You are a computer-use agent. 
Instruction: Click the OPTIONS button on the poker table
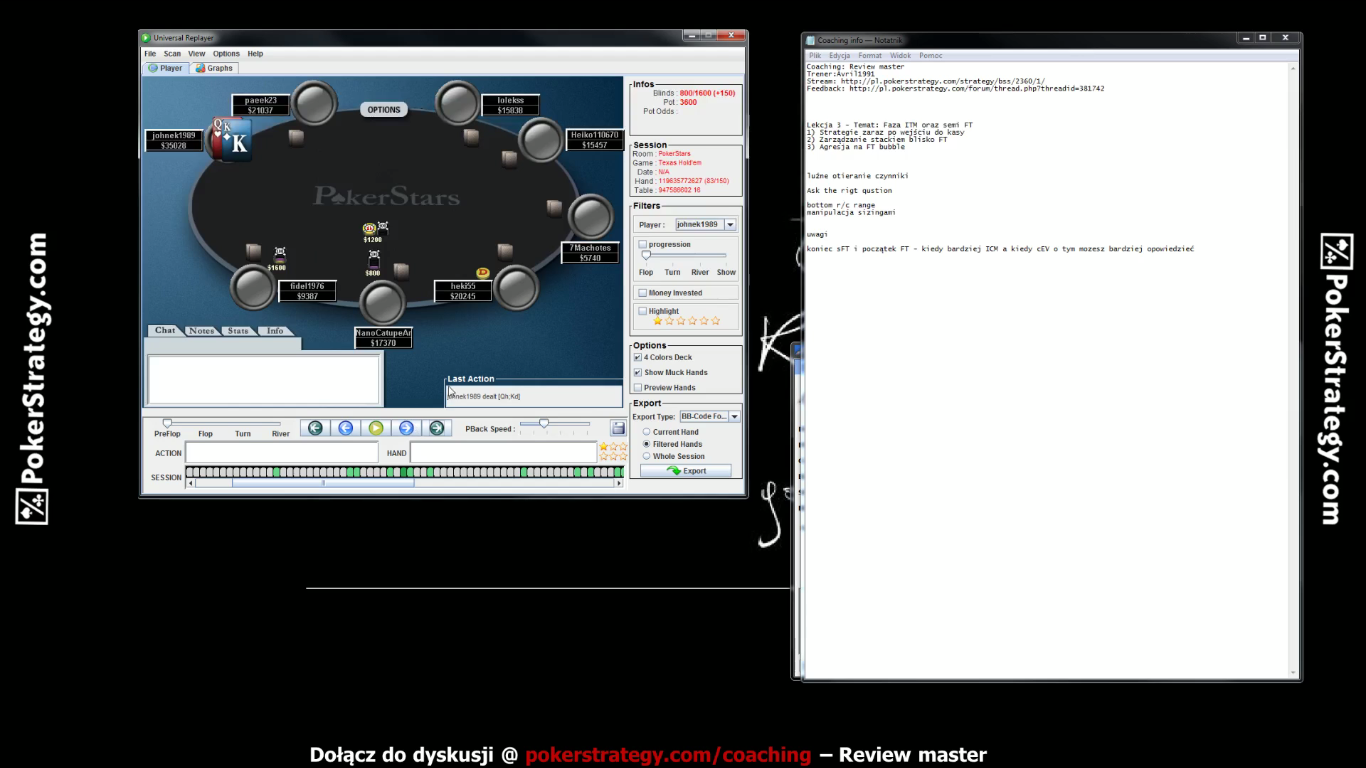(384, 110)
